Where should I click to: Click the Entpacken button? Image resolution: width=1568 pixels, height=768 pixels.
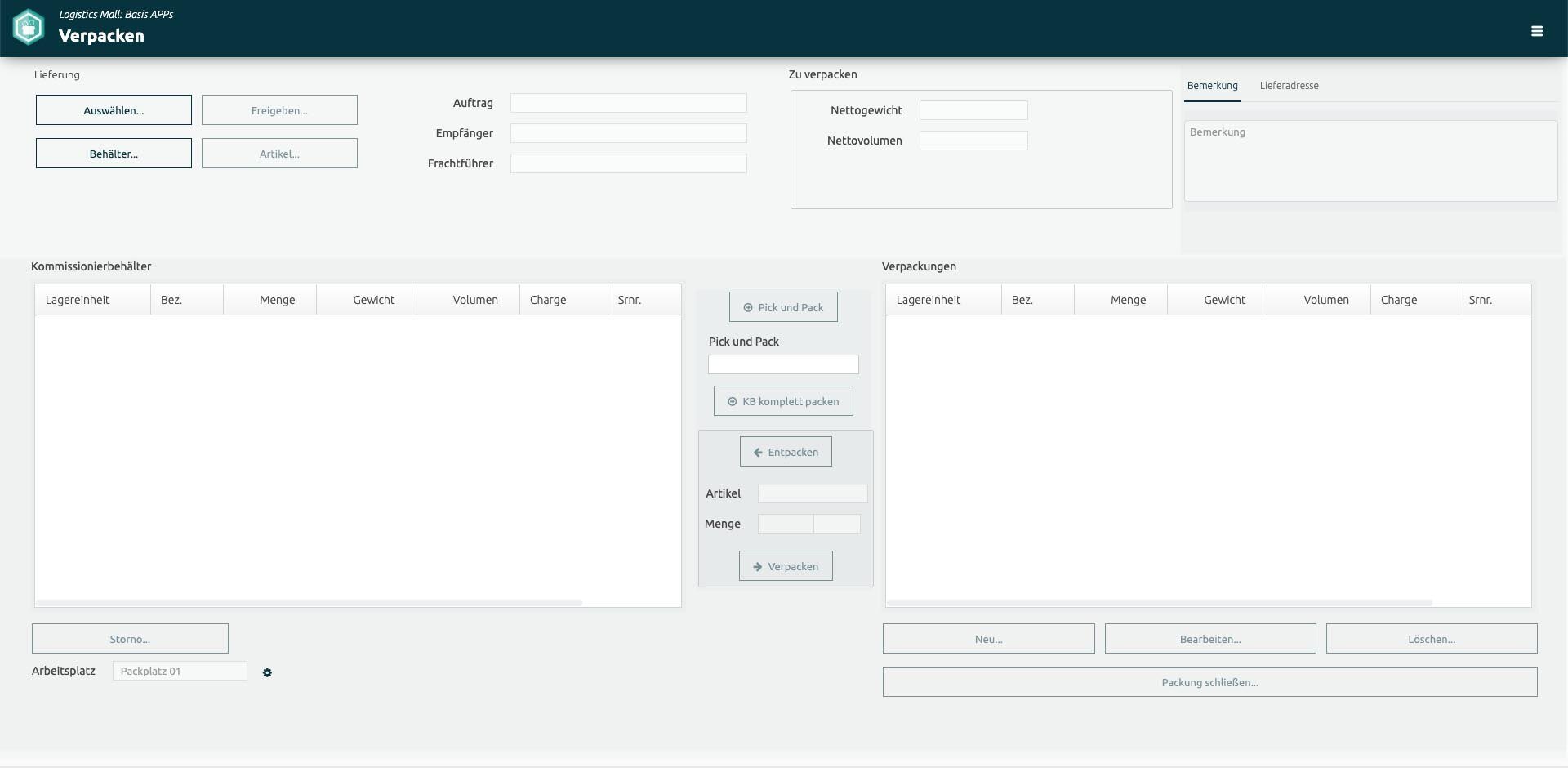pos(786,452)
